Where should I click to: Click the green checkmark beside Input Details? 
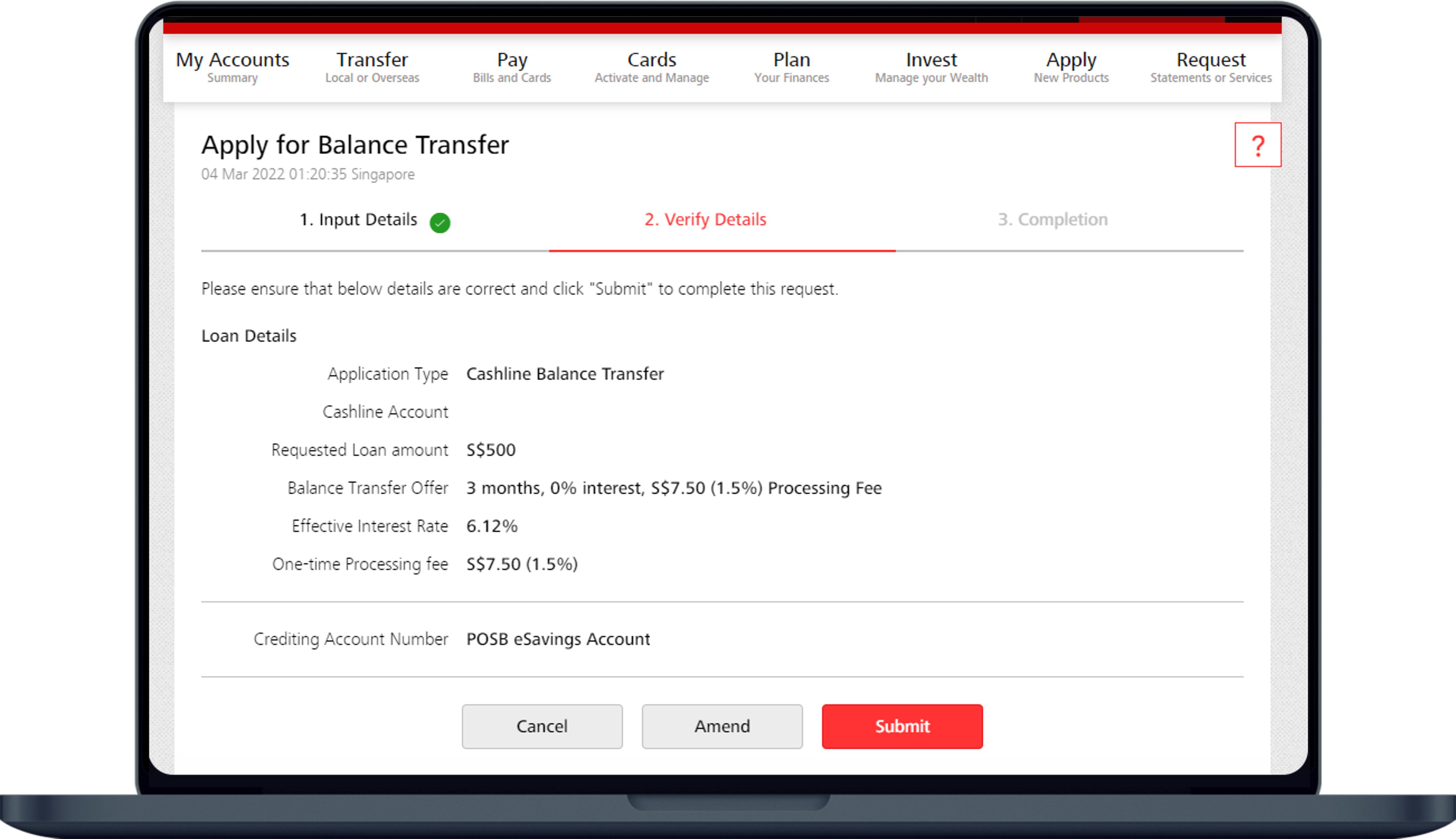(440, 222)
